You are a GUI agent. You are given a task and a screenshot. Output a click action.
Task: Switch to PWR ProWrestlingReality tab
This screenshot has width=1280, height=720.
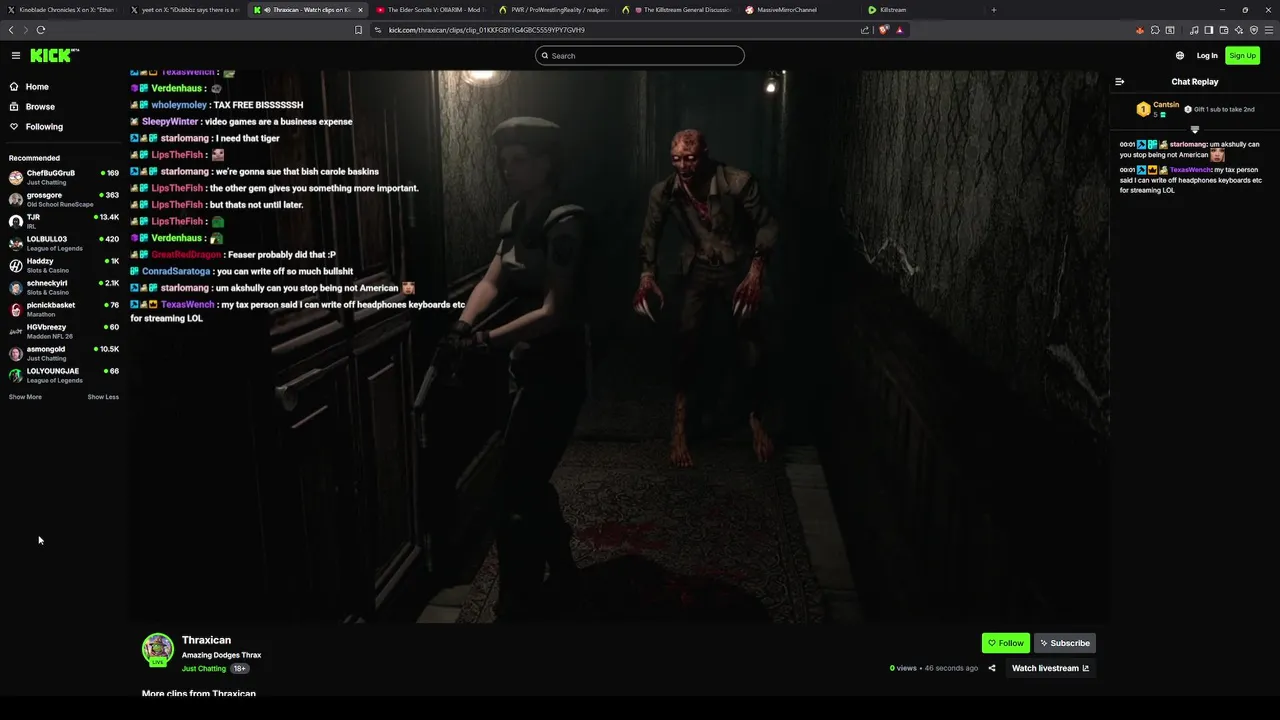pos(553,10)
